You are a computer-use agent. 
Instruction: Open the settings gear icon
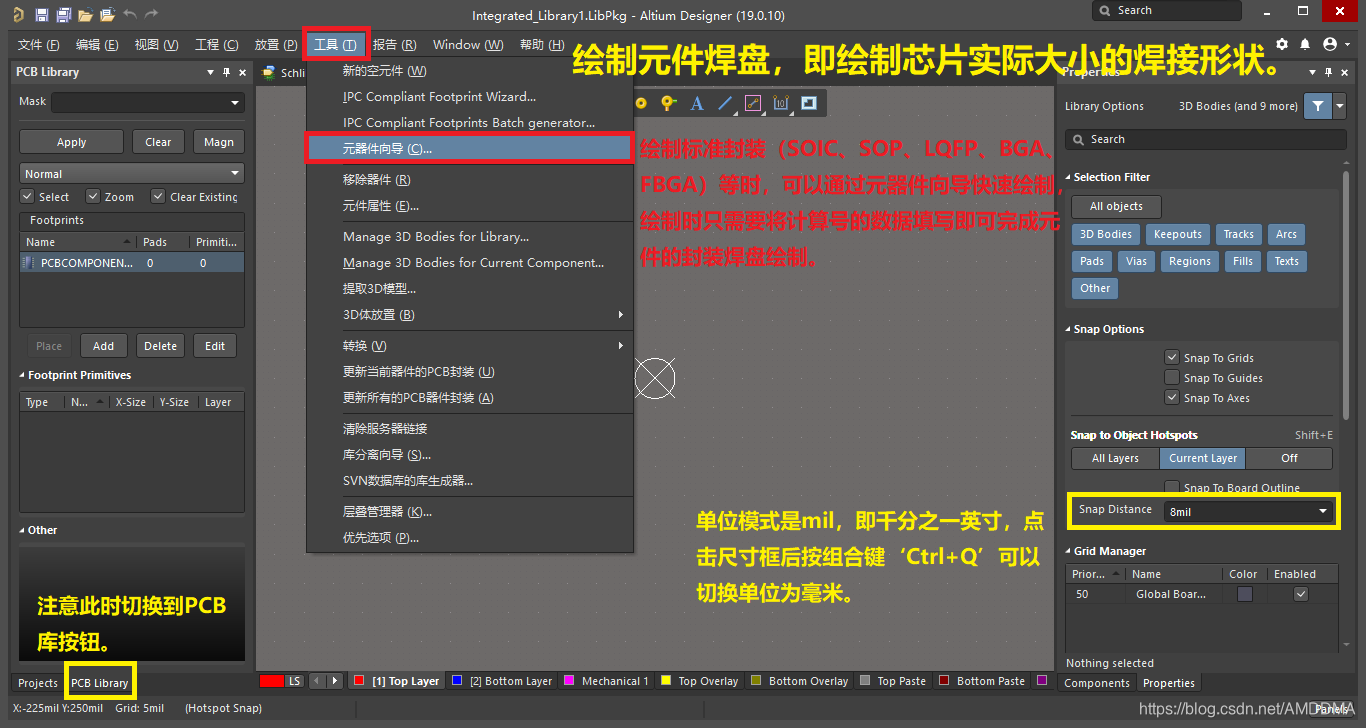pyautogui.click(x=1283, y=45)
